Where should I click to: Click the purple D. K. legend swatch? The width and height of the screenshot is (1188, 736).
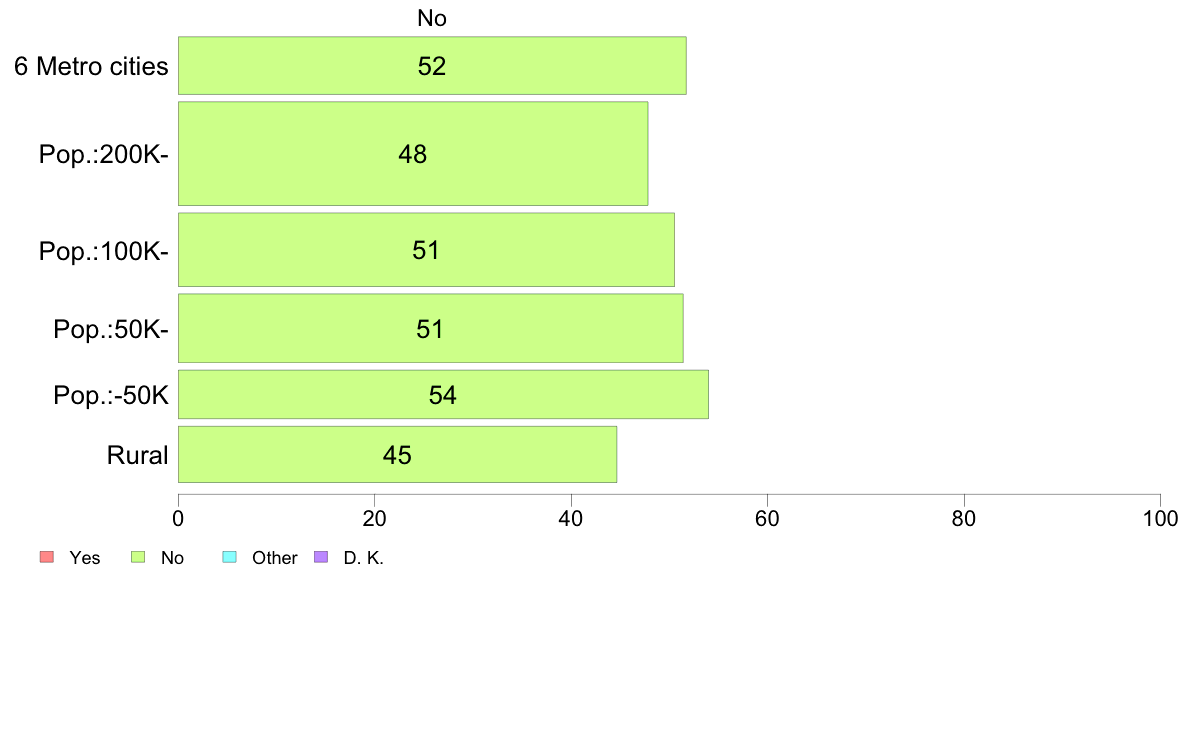pyautogui.click(x=321, y=557)
